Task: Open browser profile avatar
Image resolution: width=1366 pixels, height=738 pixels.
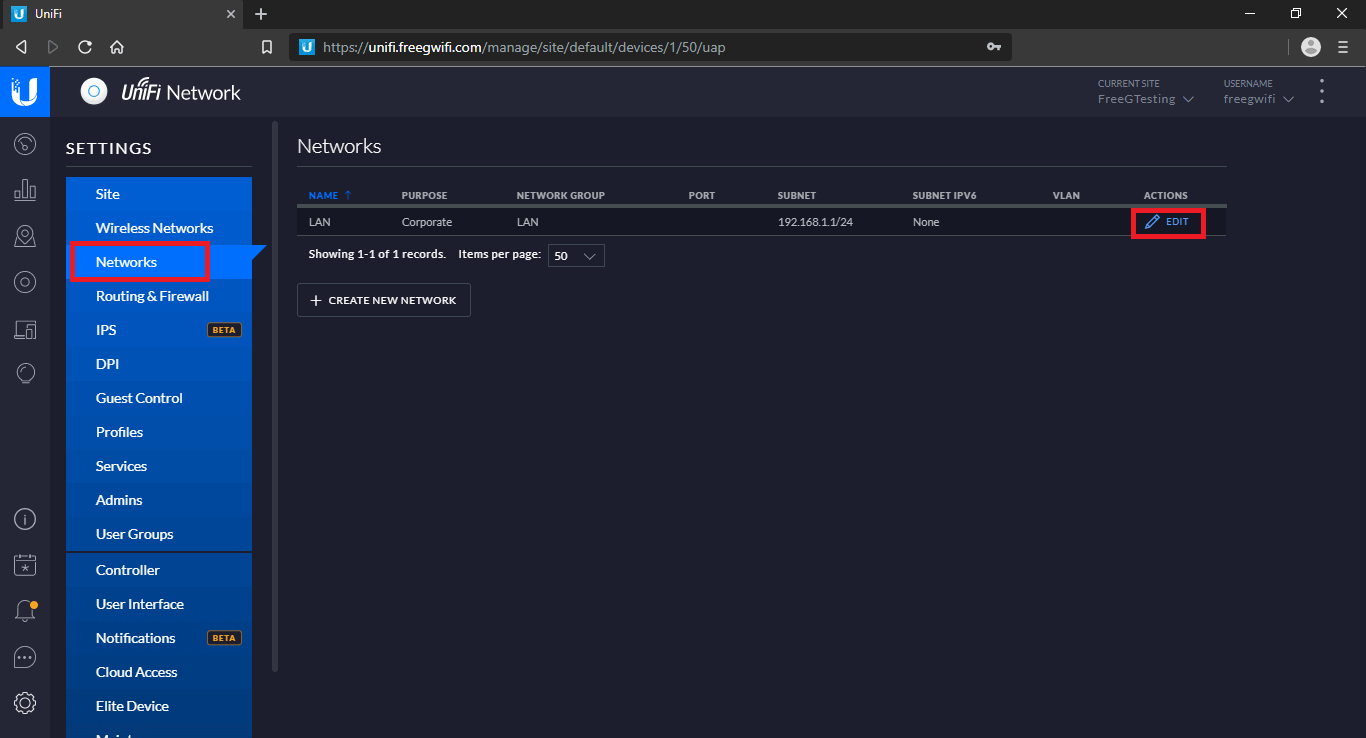Action: 1311,47
